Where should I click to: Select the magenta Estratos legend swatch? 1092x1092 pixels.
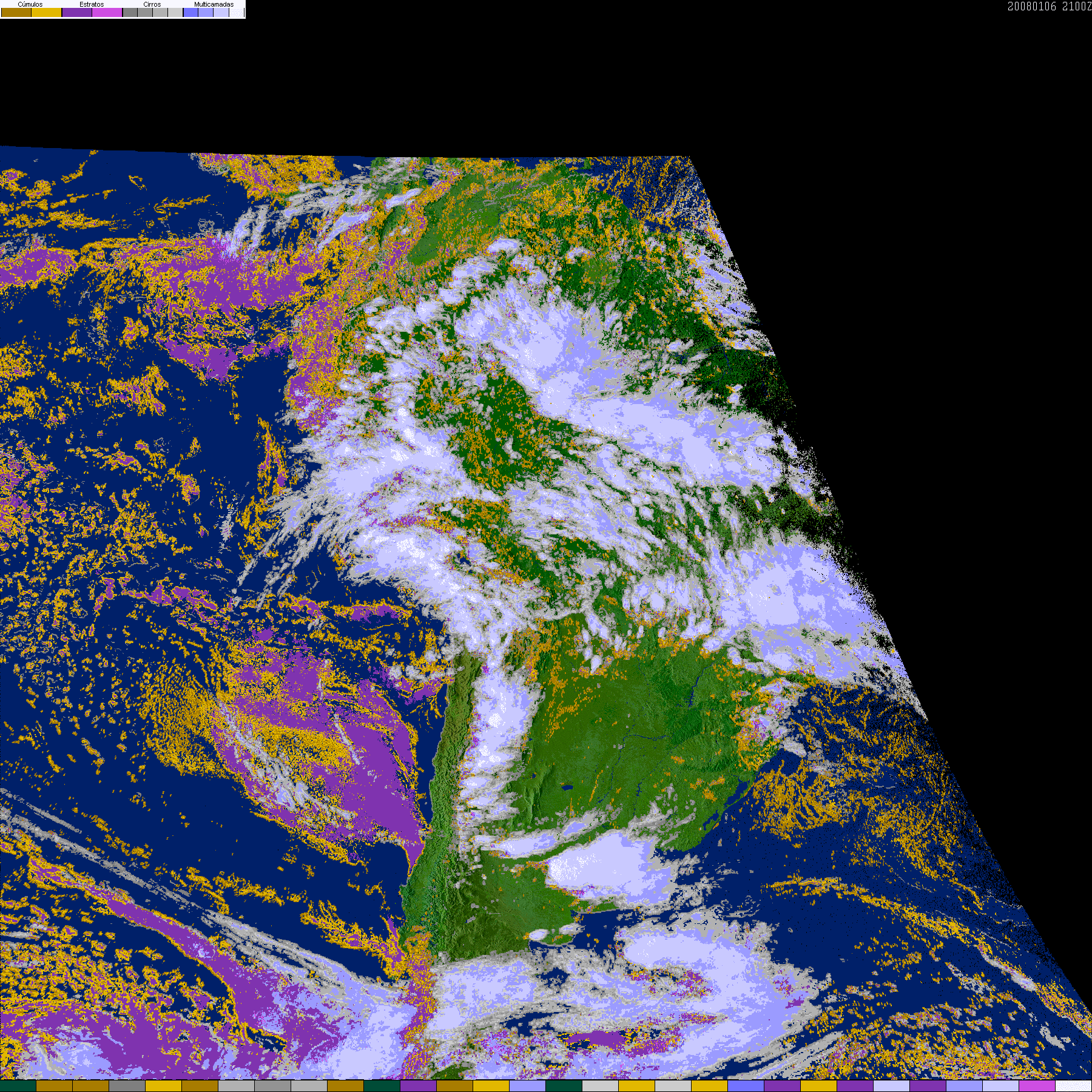coord(107,12)
